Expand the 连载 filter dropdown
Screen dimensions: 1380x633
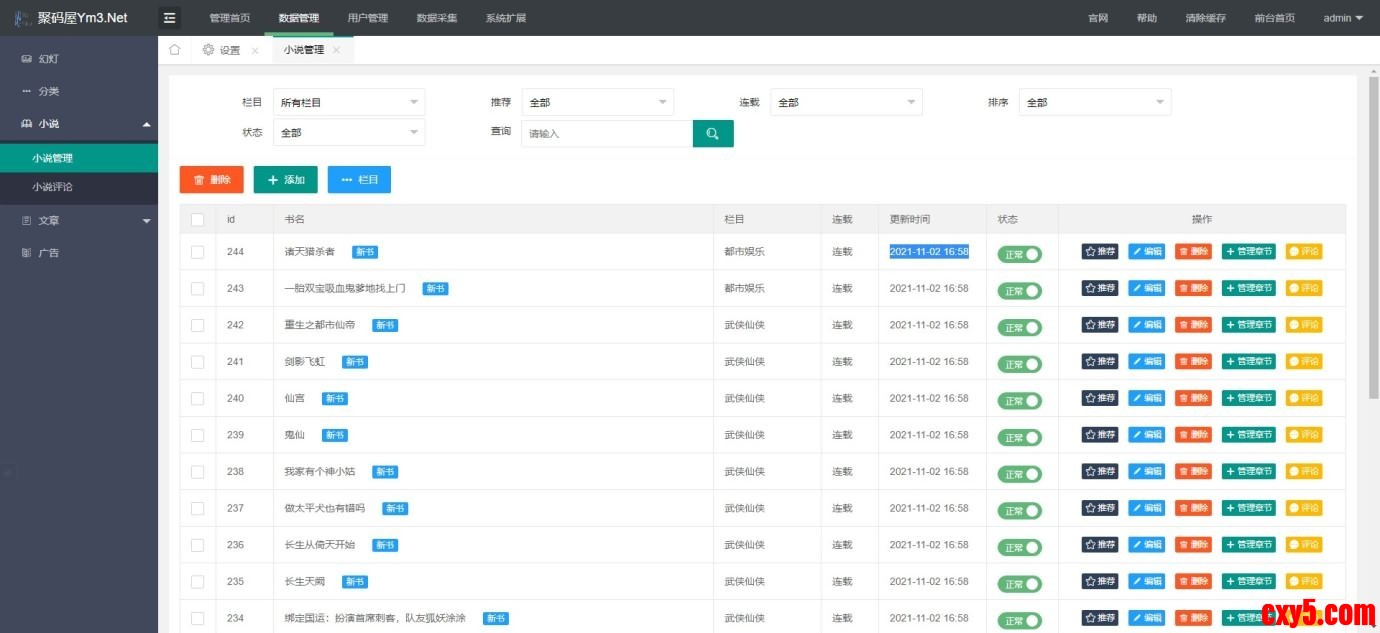click(x=845, y=102)
